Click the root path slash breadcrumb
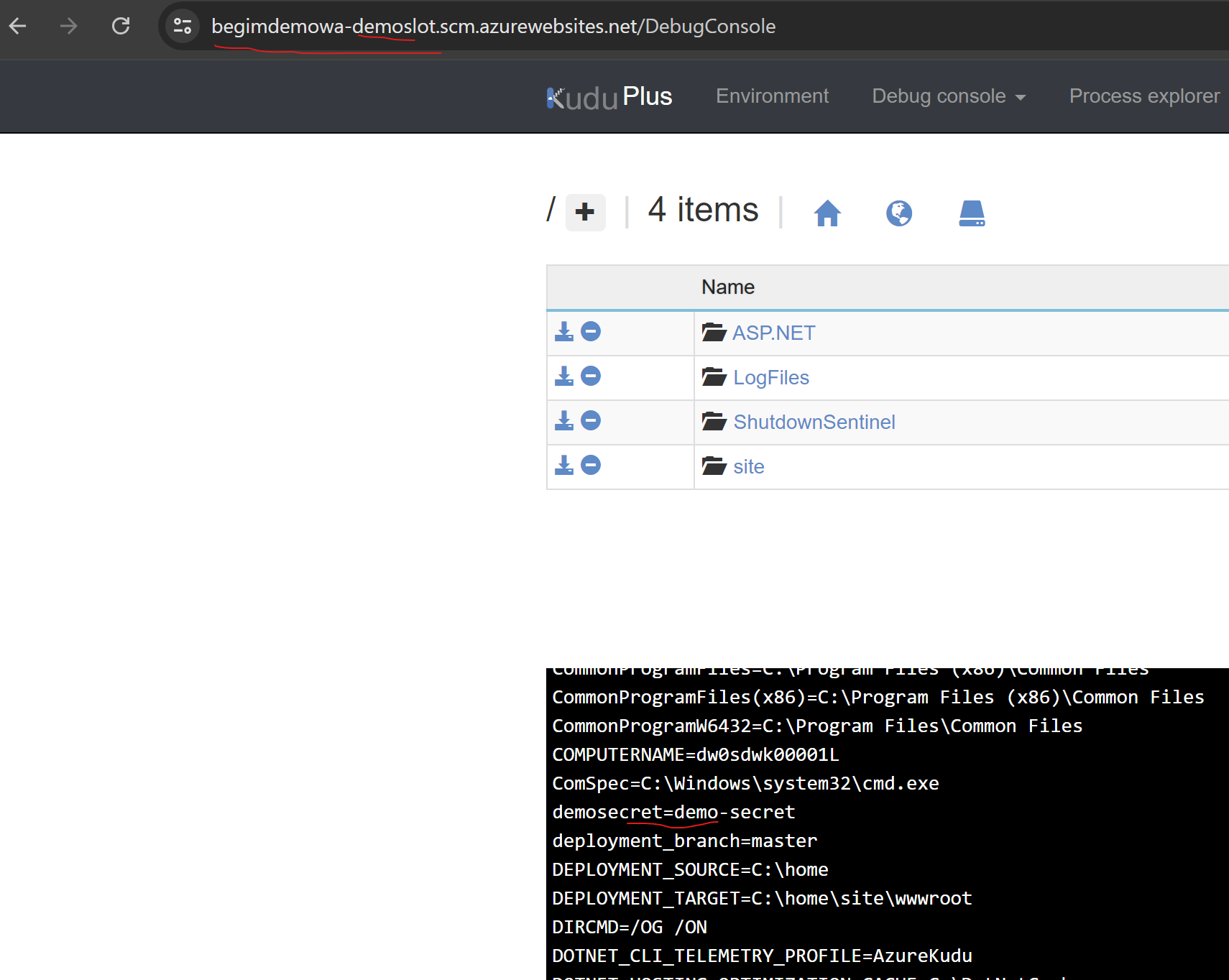 [x=551, y=210]
